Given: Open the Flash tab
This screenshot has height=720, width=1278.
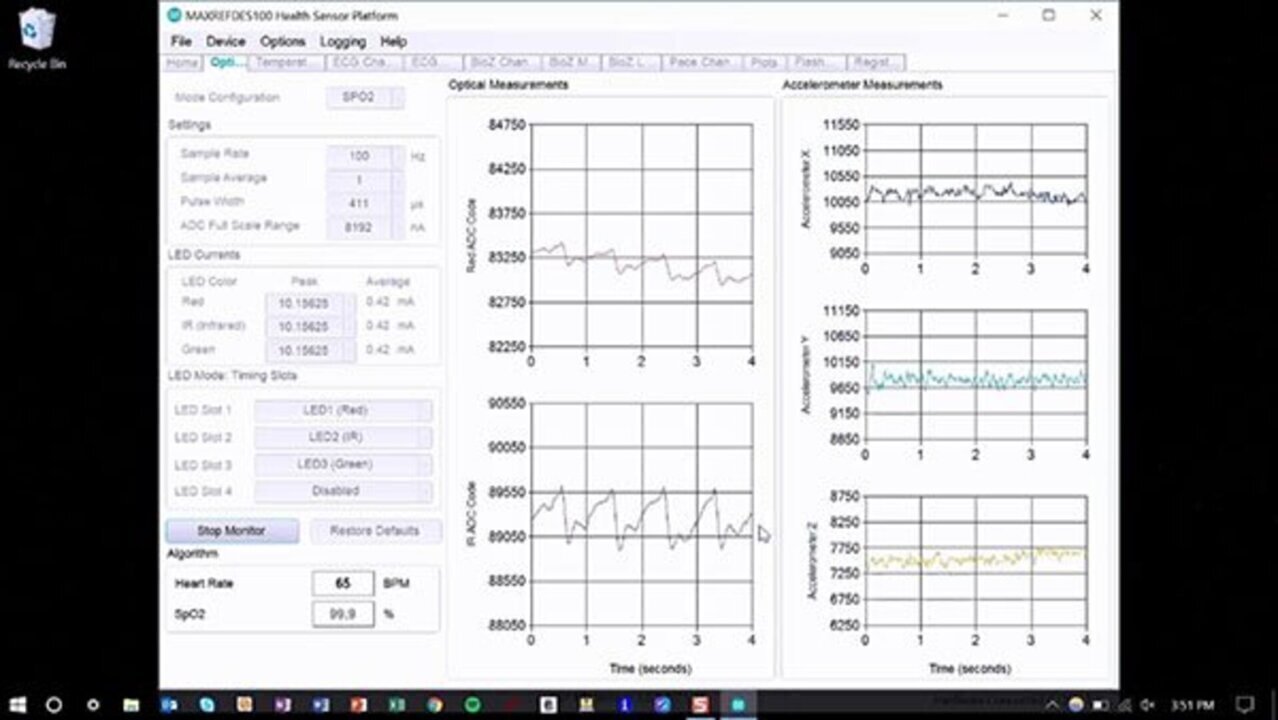Looking at the screenshot, I should click(815, 62).
